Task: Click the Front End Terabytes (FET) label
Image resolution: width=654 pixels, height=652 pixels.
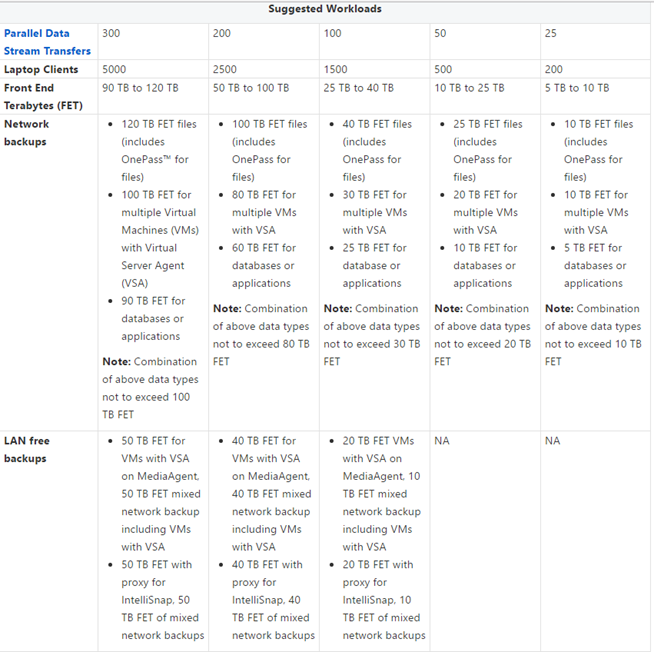Action: [x=43, y=97]
